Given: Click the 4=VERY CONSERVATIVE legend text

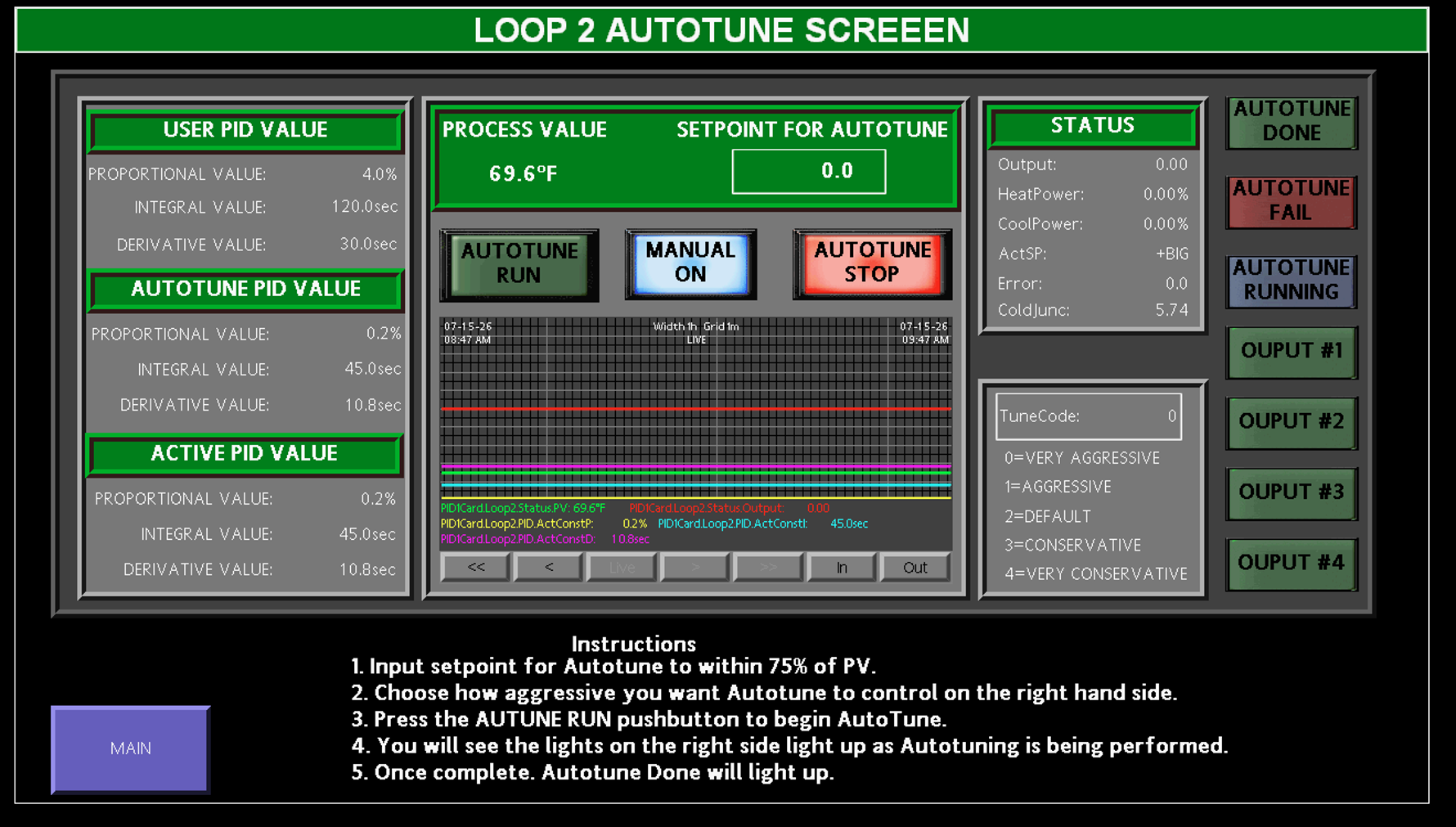Looking at the screenshot, I should click(x=1096, y=574).
